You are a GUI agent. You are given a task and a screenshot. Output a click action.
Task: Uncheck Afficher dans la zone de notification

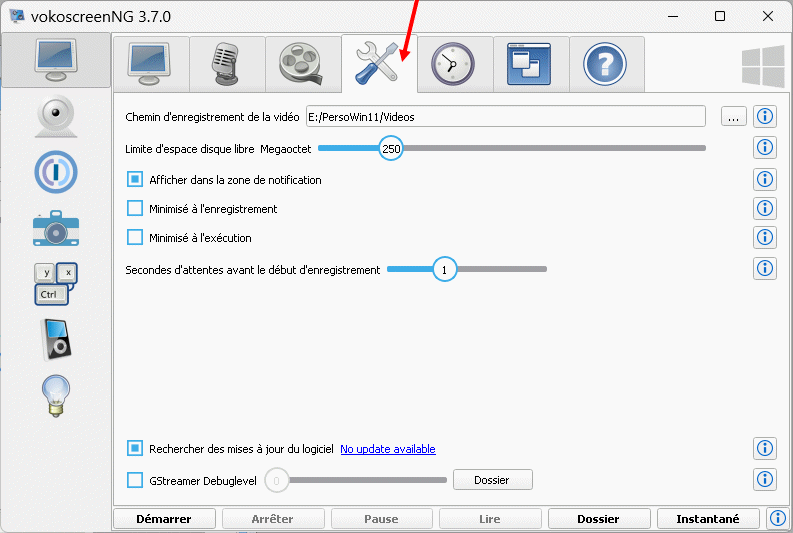click(x=135, y=179)
